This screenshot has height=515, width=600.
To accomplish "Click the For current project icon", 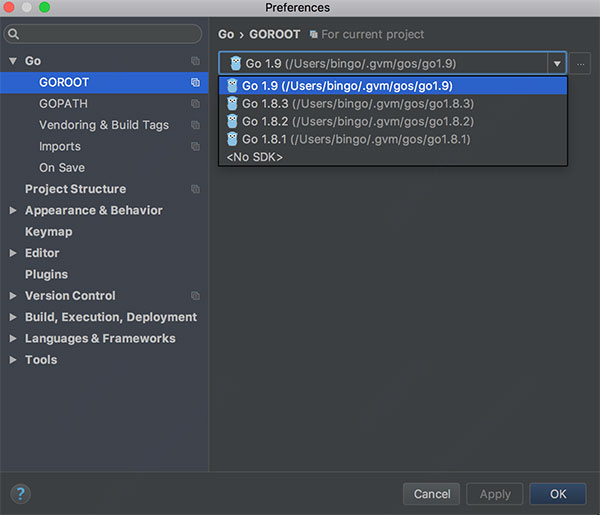I will [313, 35].
